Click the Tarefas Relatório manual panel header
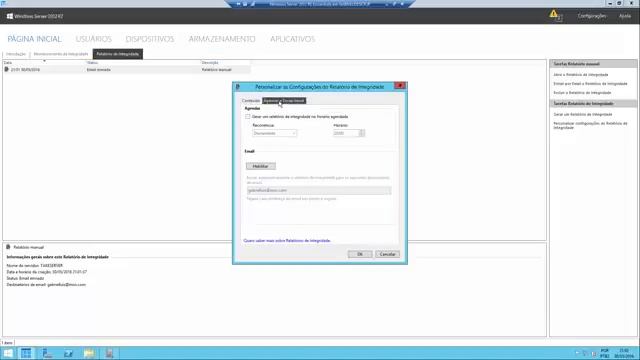This screenshot has height=360, width=640. (593, 64)
